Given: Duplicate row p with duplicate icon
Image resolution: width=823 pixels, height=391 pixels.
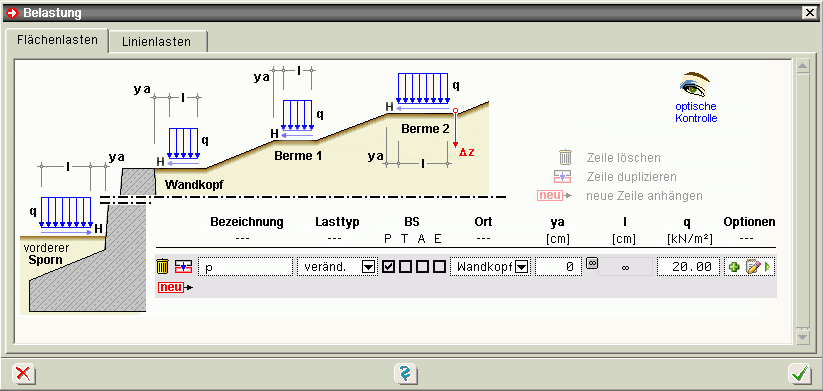Looking at the screenshot, I should [184, 267].
